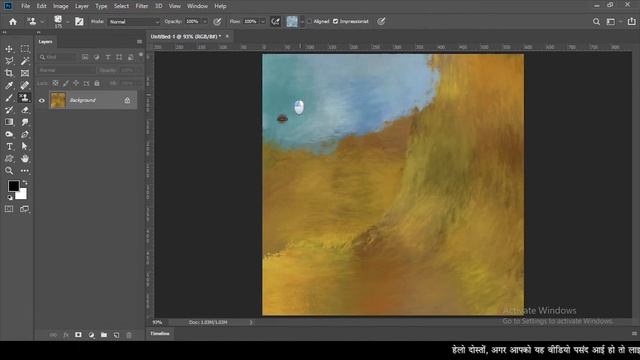Select the Gradient tool
The height and width of the screenshot is (360, 640).
click(9, 122)
